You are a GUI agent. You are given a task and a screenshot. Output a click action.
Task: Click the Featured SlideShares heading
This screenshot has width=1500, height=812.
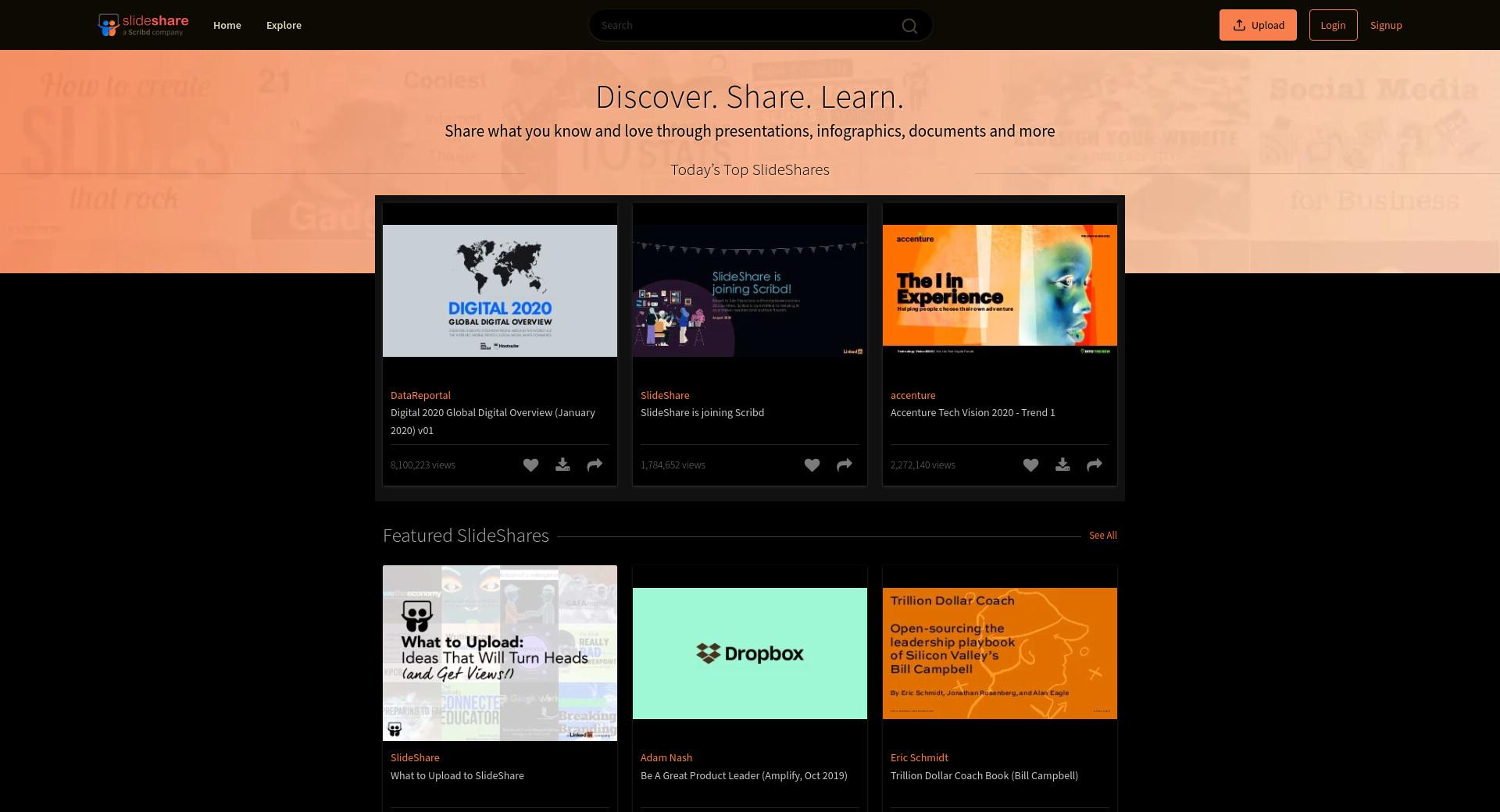466,536
